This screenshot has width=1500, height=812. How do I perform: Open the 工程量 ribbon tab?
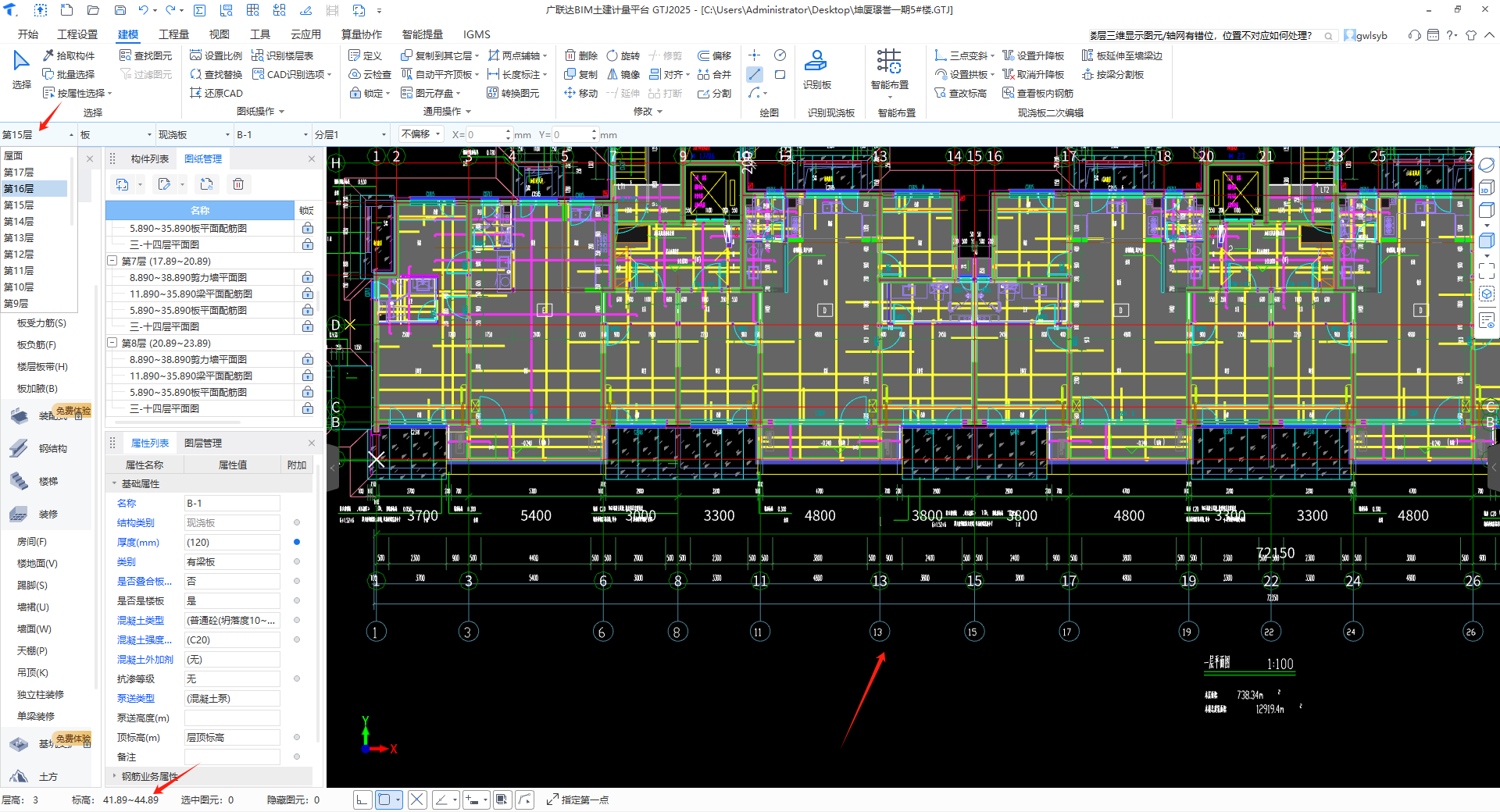coord(173,34)
